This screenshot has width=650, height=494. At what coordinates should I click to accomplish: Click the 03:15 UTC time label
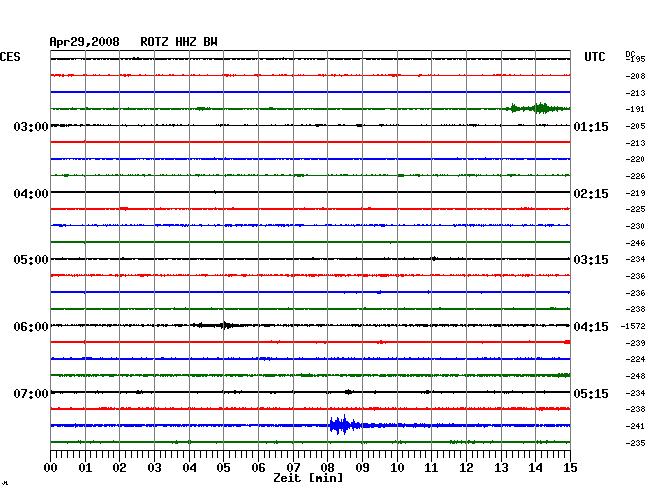point(591,260)
